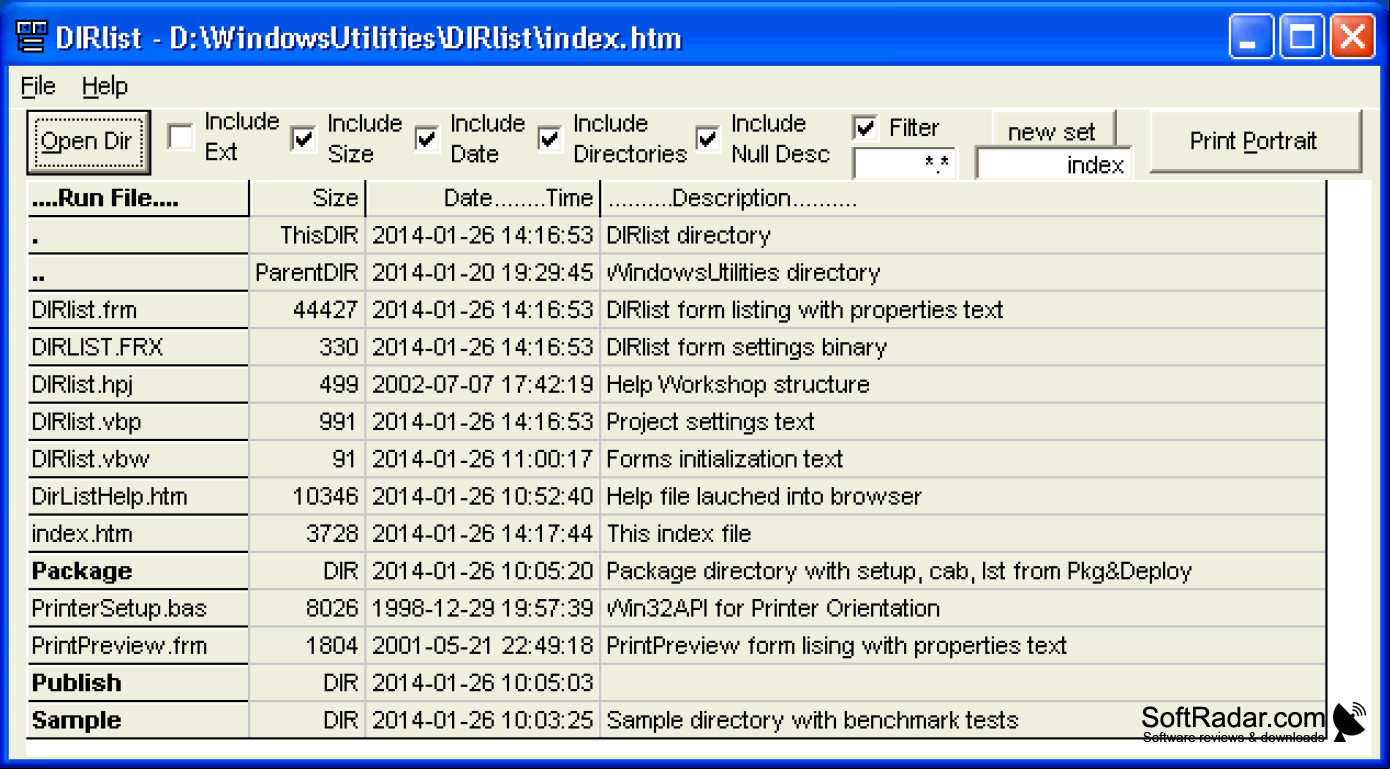Select the DIRlist.vbw file
The image size is (1390, 769).
tap(138, 459)
